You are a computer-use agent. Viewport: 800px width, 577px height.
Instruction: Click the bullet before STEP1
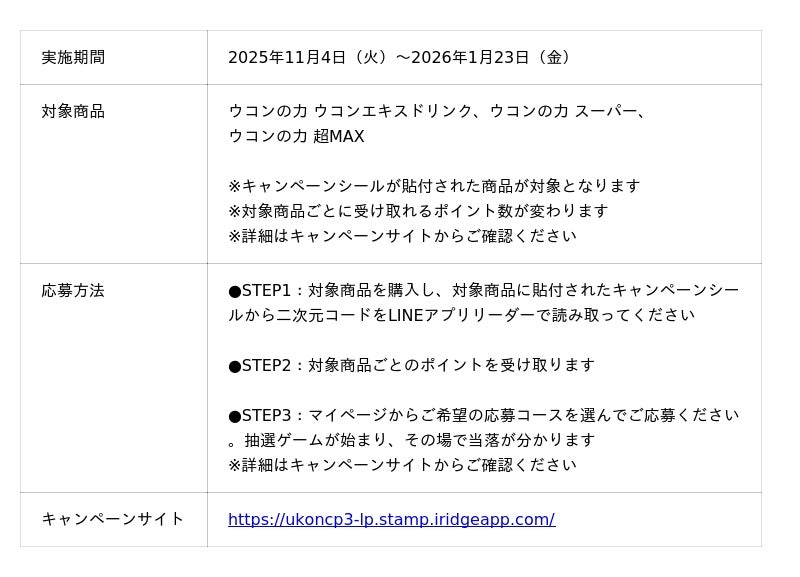point(235,292)
